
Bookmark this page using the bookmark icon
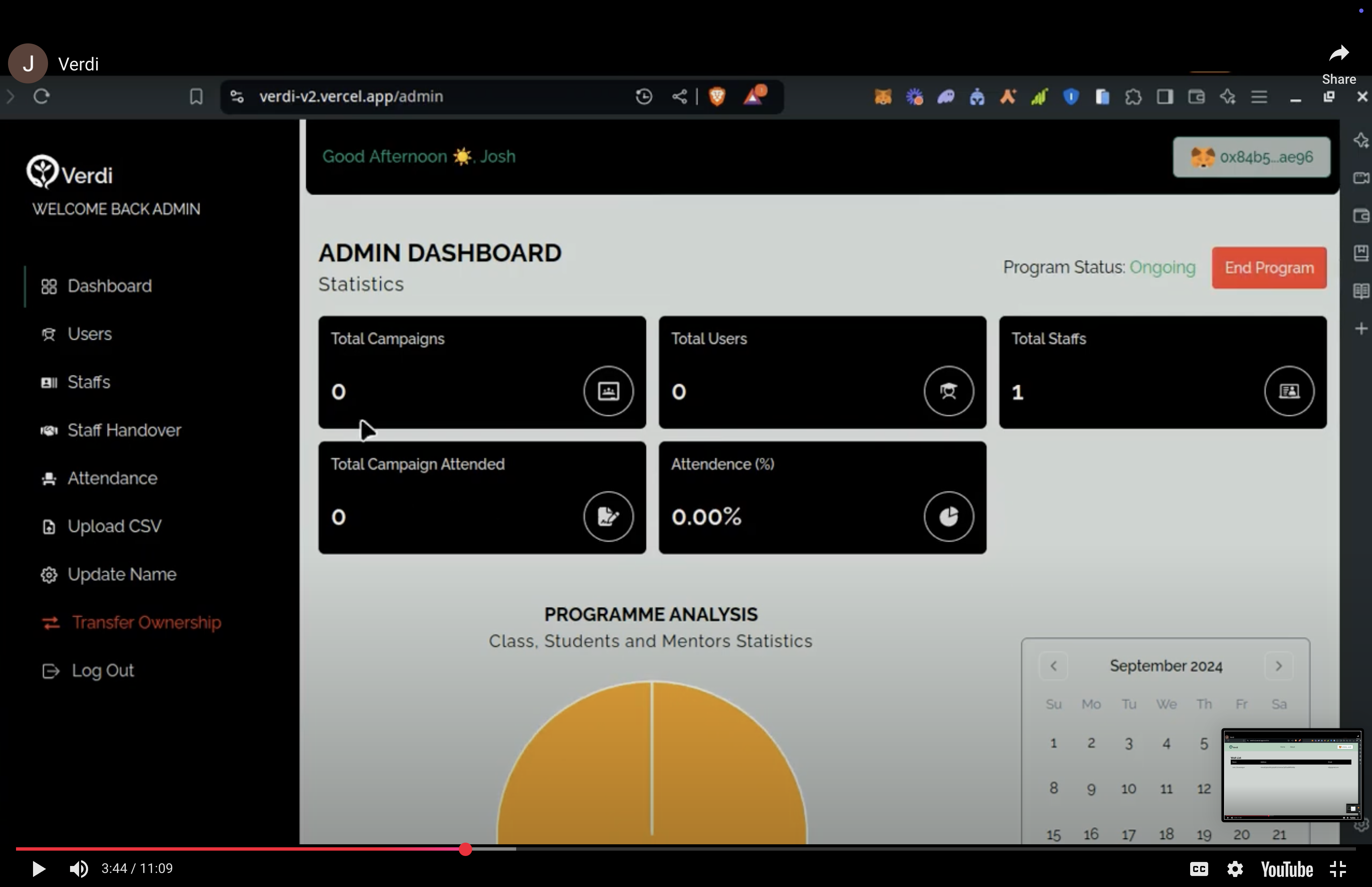196,96
